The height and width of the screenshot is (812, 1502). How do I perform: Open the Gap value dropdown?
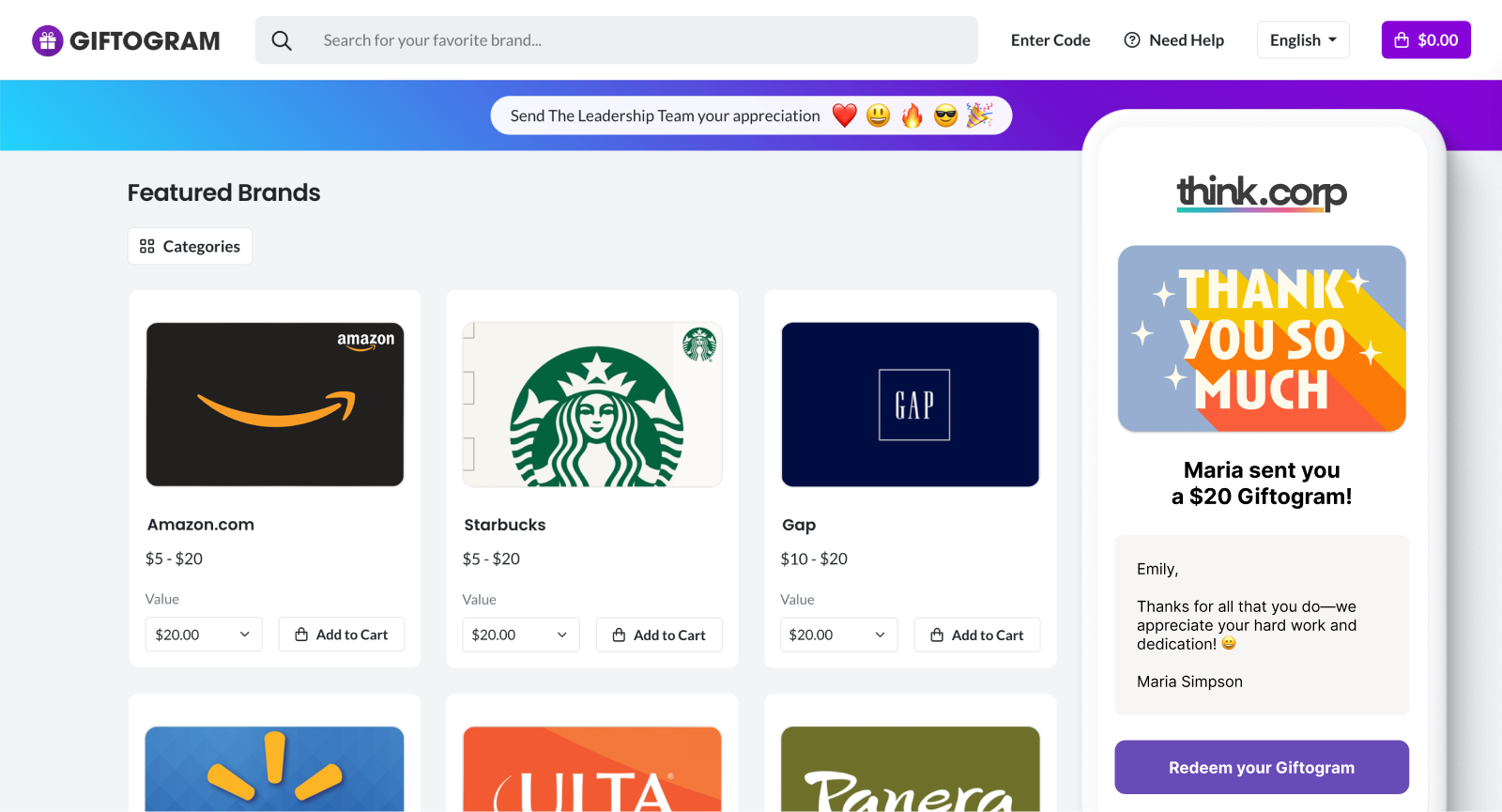tap(837, 635)
